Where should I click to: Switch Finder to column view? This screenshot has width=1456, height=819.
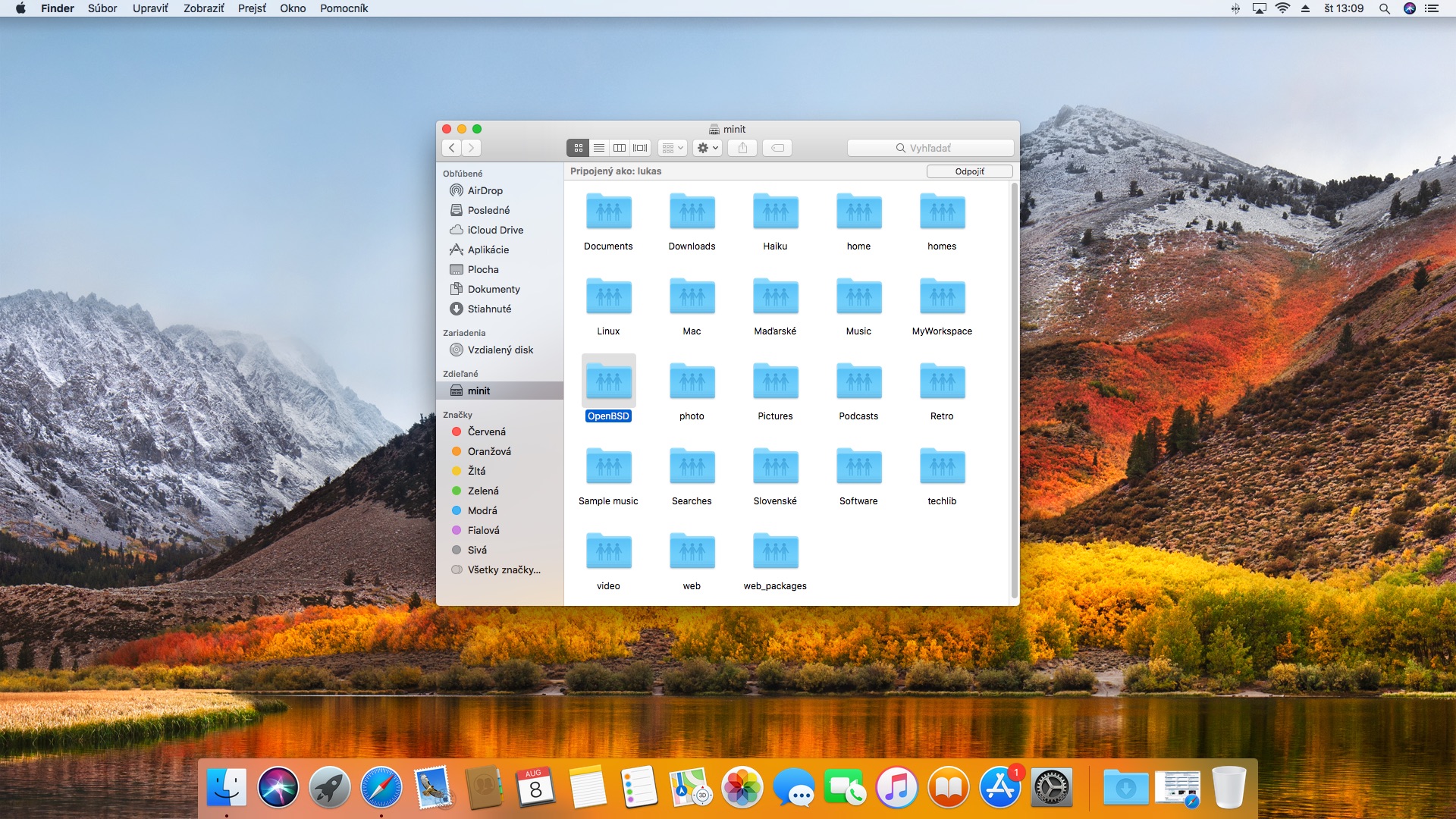pos(620,148)
